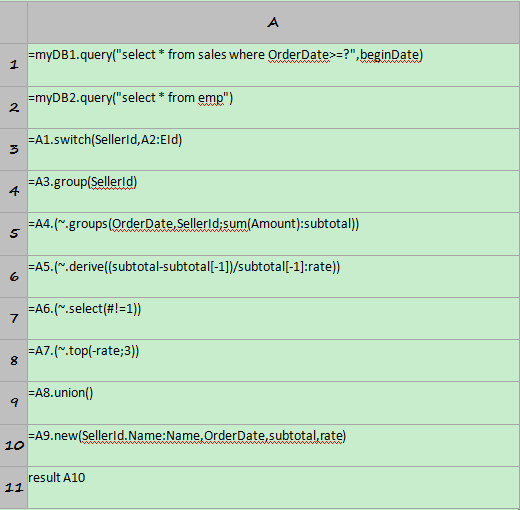The height and width of the screenshot is (510, 520).
Task: Select row header 7
Action: point(14,319)
